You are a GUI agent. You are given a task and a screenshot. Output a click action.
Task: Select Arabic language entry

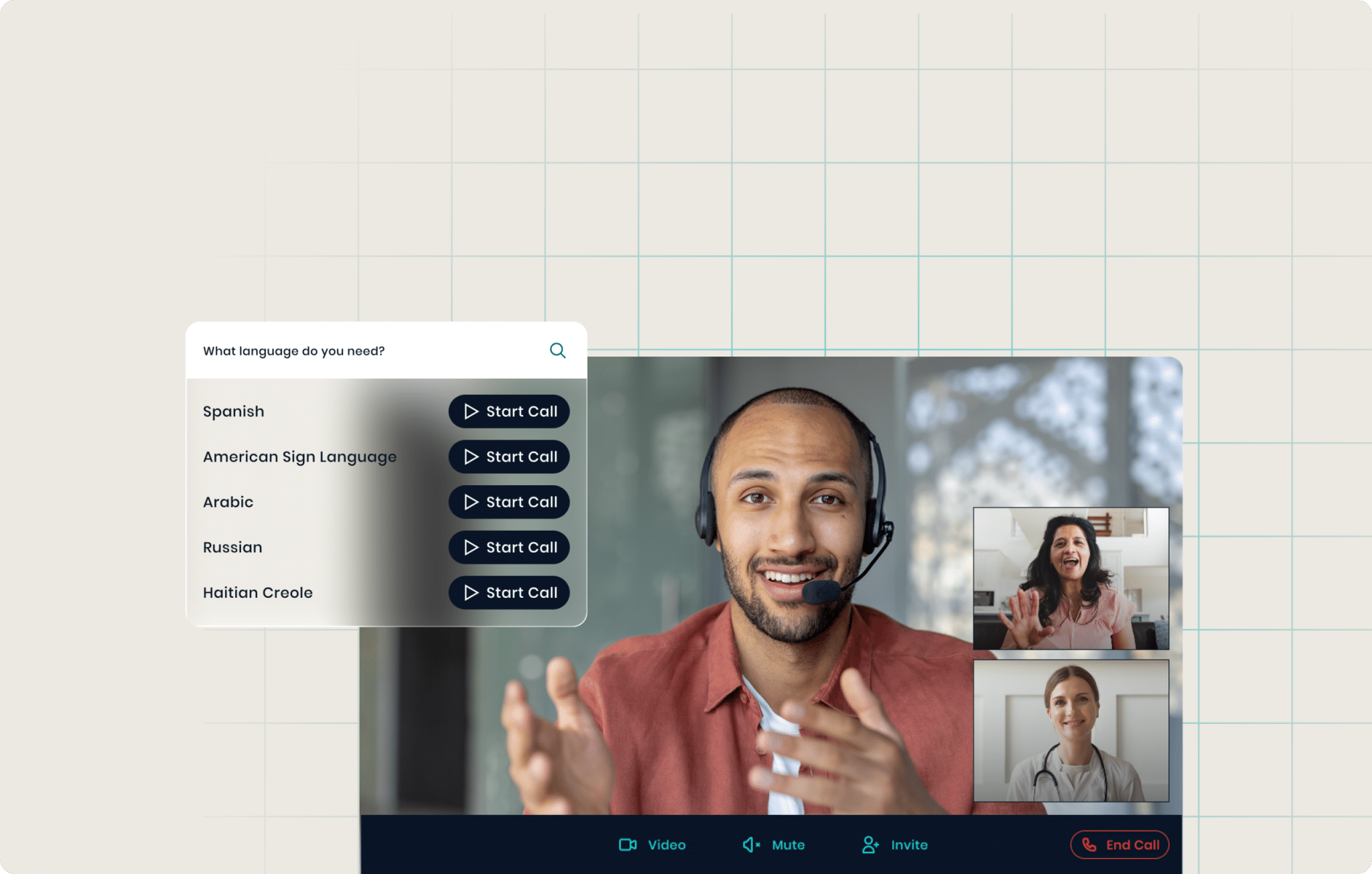228,502
